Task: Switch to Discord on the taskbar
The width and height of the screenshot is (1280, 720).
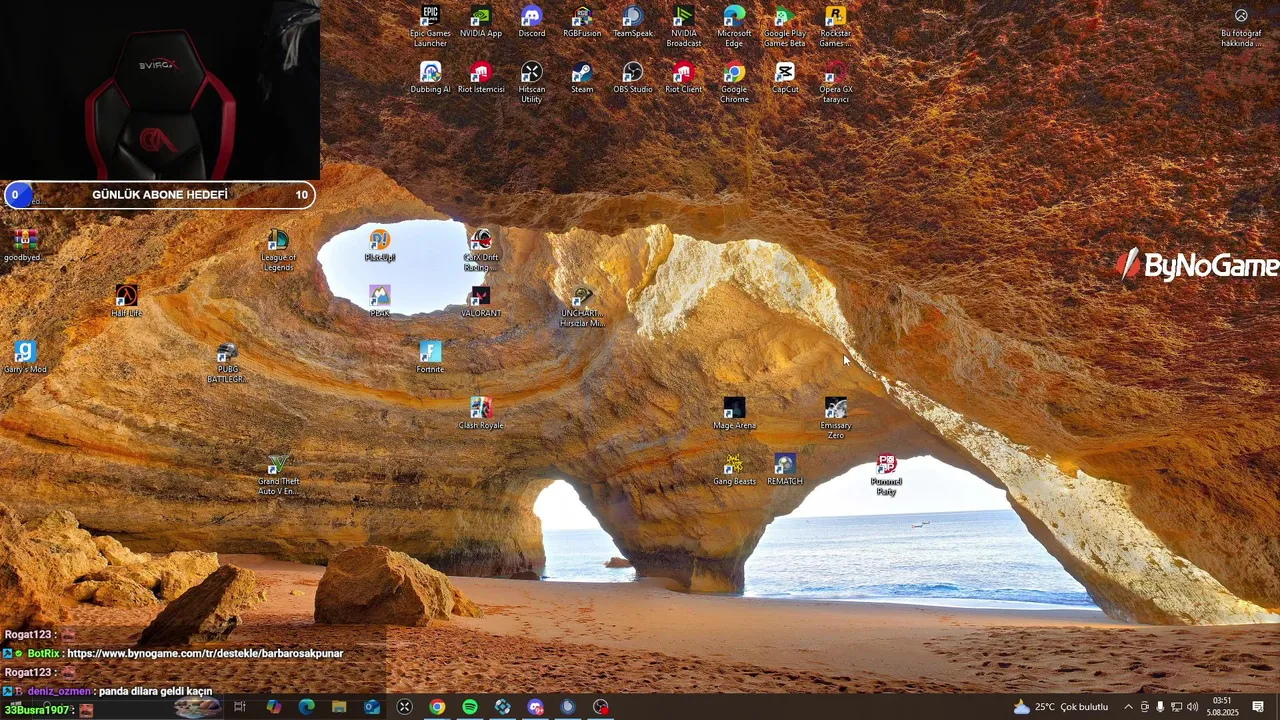Action: pyautogui.click(x=535, y=707)
